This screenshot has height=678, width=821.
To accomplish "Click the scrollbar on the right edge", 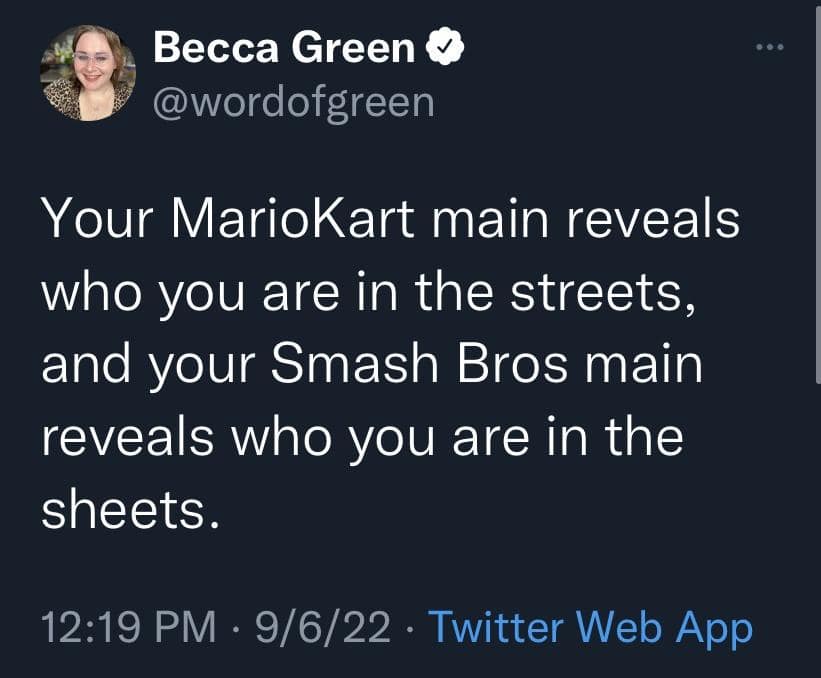I will pos(816,250).
